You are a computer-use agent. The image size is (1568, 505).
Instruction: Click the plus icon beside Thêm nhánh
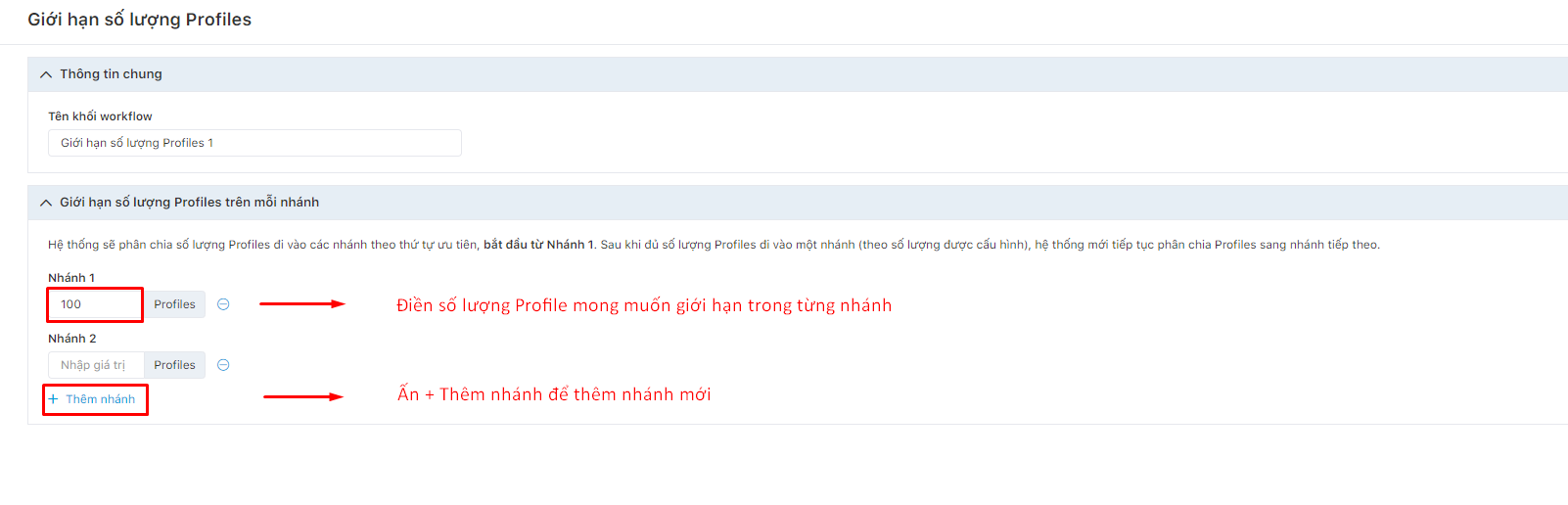pyautogui.click(x=54, y=399)
